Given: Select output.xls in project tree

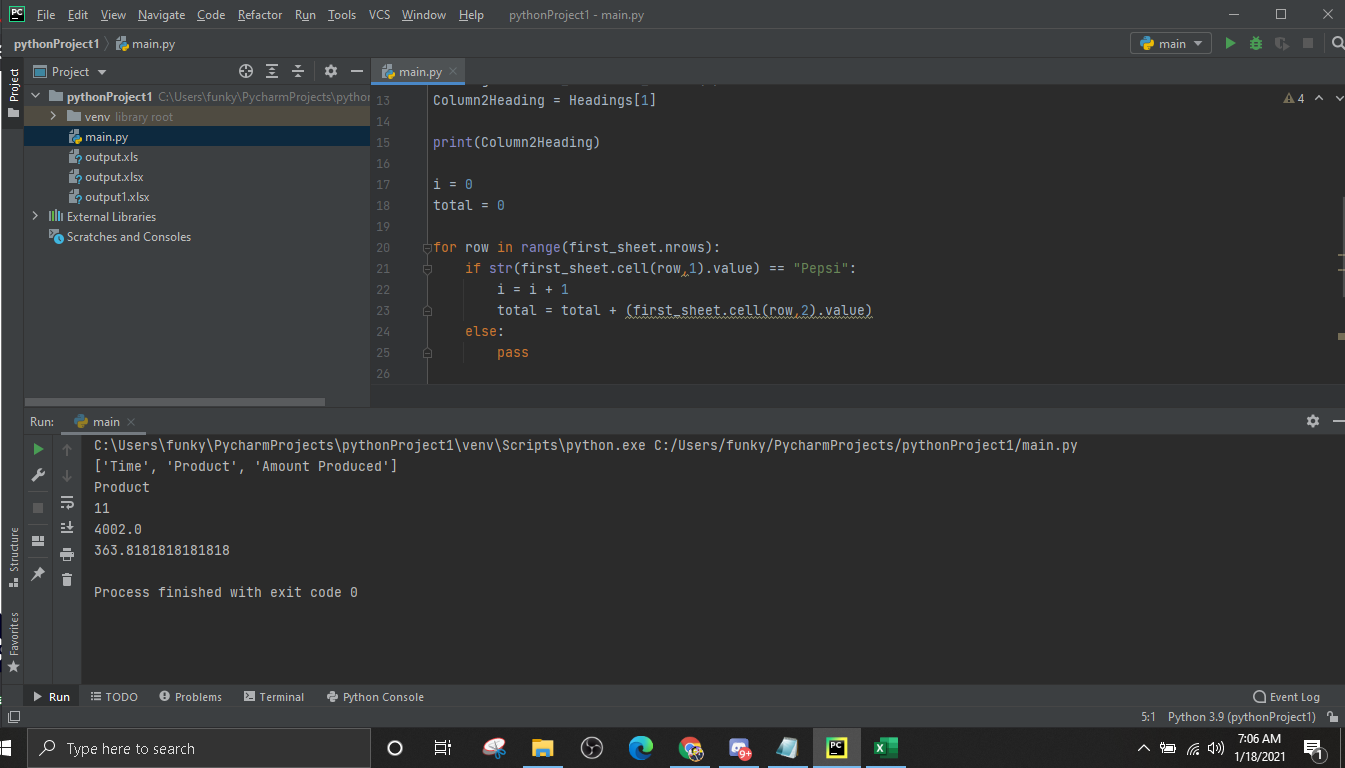Looking at the screenshot, I should pos(111,157).
